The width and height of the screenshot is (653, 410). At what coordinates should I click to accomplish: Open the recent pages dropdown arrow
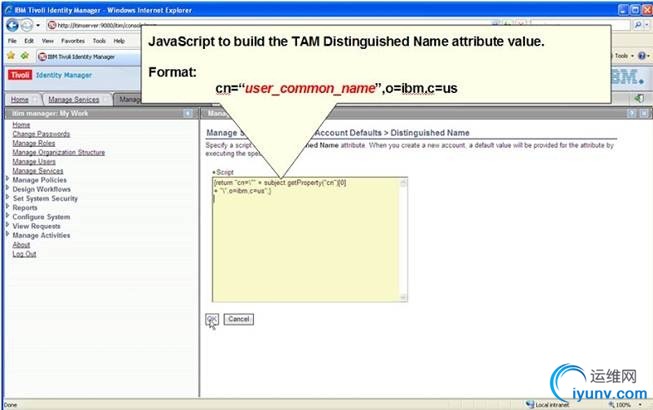pyautogui.click(x=38, y=25)
